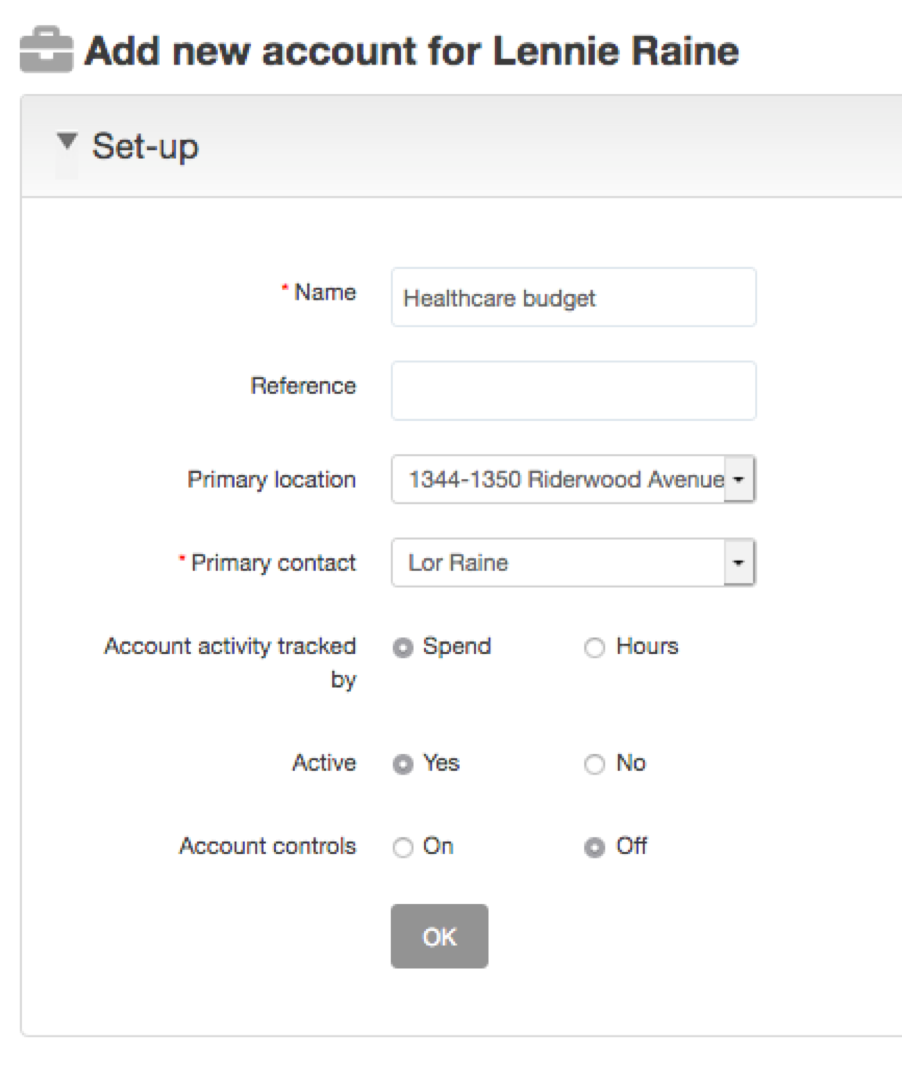Turn Account controls On
The width and height of the screenshot is (902, 1089).
(403, 848)
